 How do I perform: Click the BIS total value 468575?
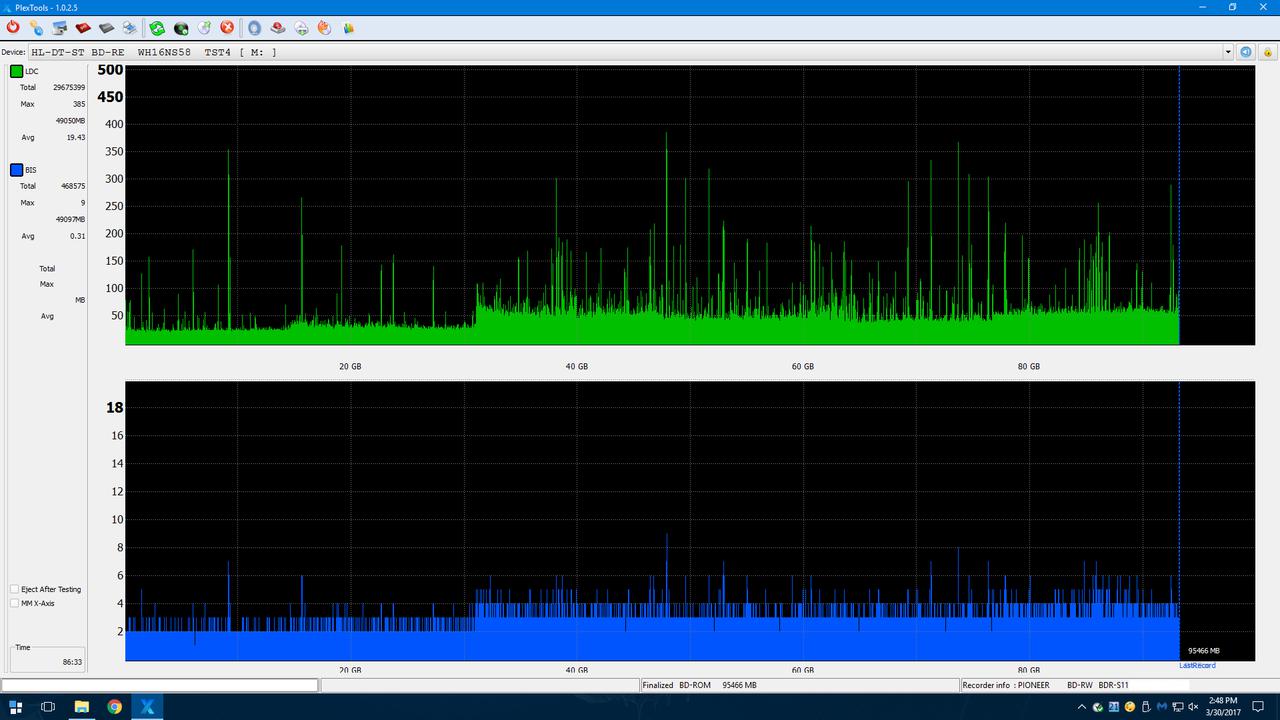(72, 186)
